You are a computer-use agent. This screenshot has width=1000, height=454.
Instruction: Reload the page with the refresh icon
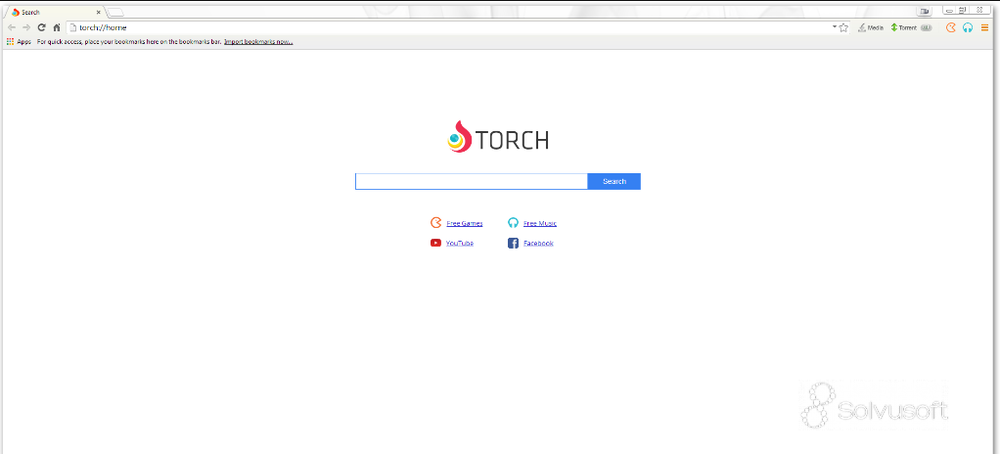pos(42,27)
